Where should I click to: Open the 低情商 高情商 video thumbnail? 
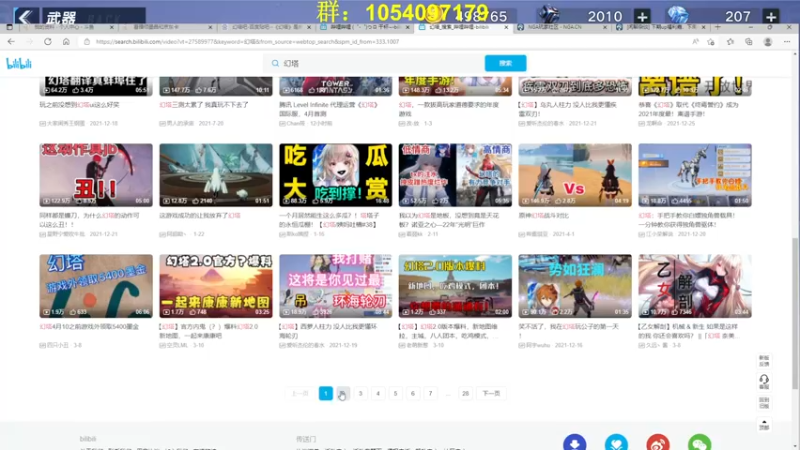pyautogui.click(x=455, y=175)
